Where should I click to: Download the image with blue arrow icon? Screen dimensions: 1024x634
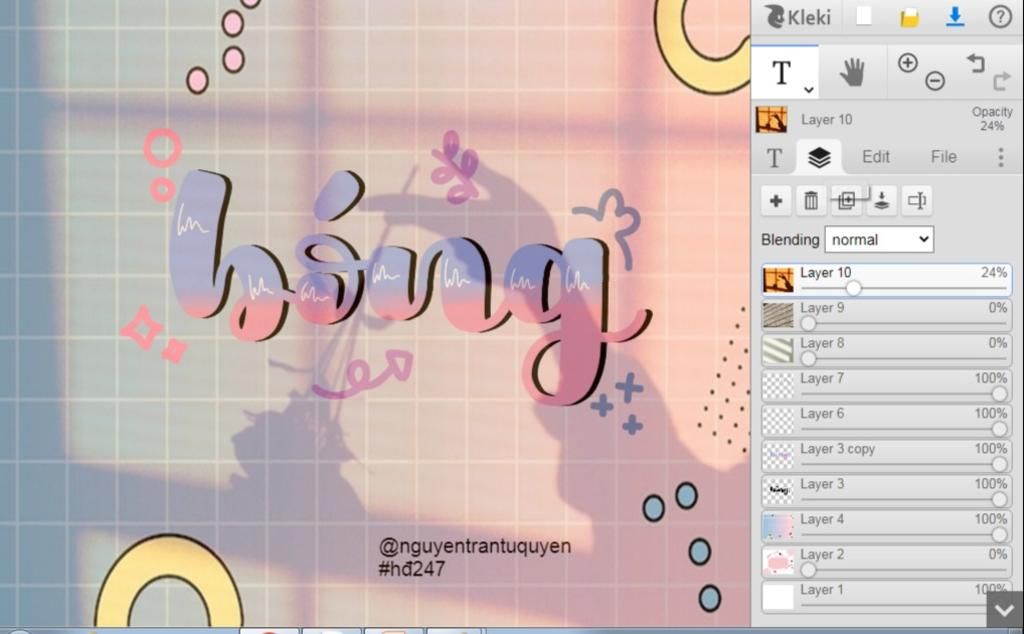[x=955, y=16]
